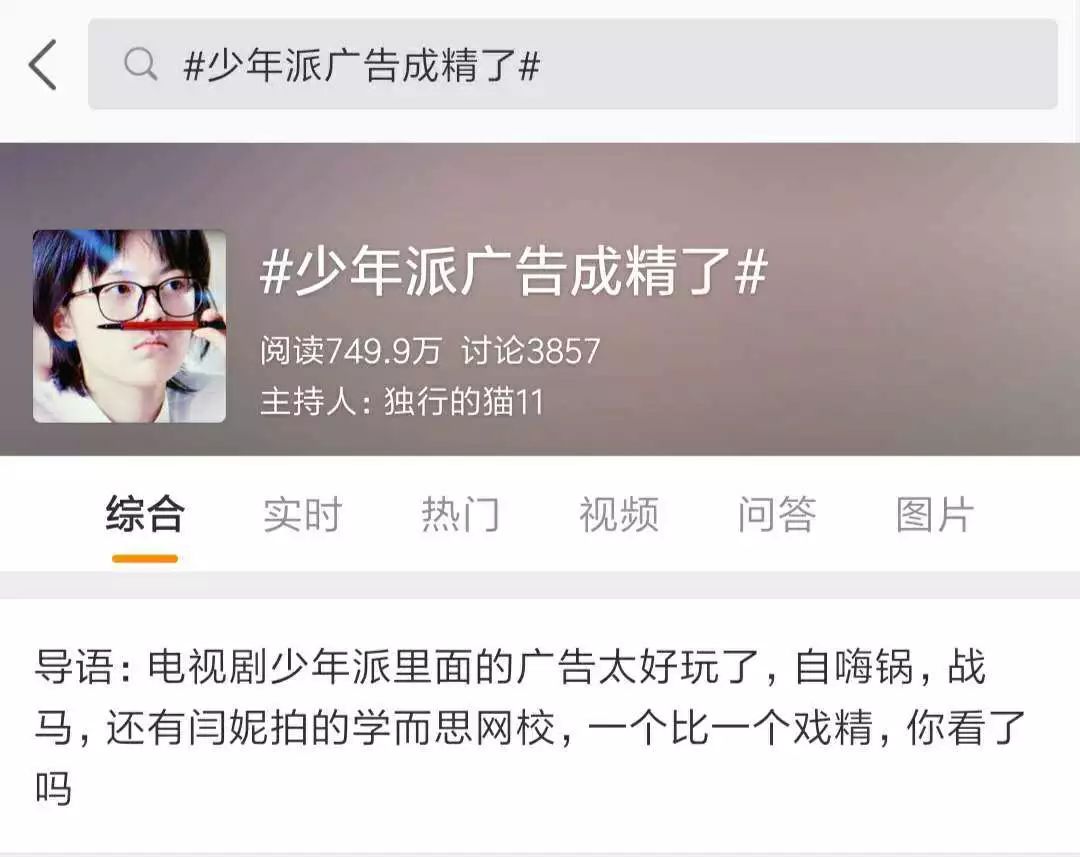Click the orange indicator under 综合
1080x857 pixels.
(145, 559)
